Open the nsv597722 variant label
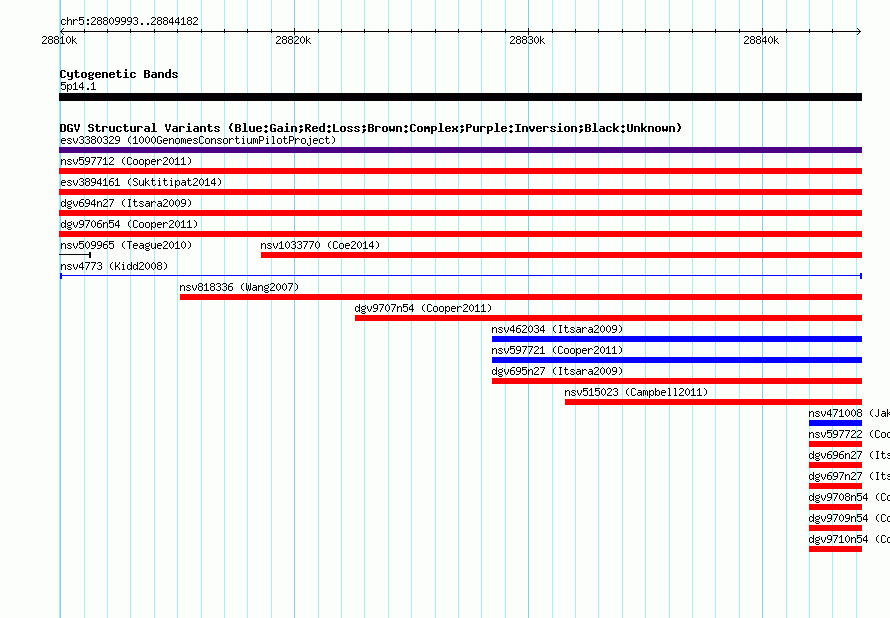The width and height of the screenshot is (890, 618). click(x=849, y=434)
